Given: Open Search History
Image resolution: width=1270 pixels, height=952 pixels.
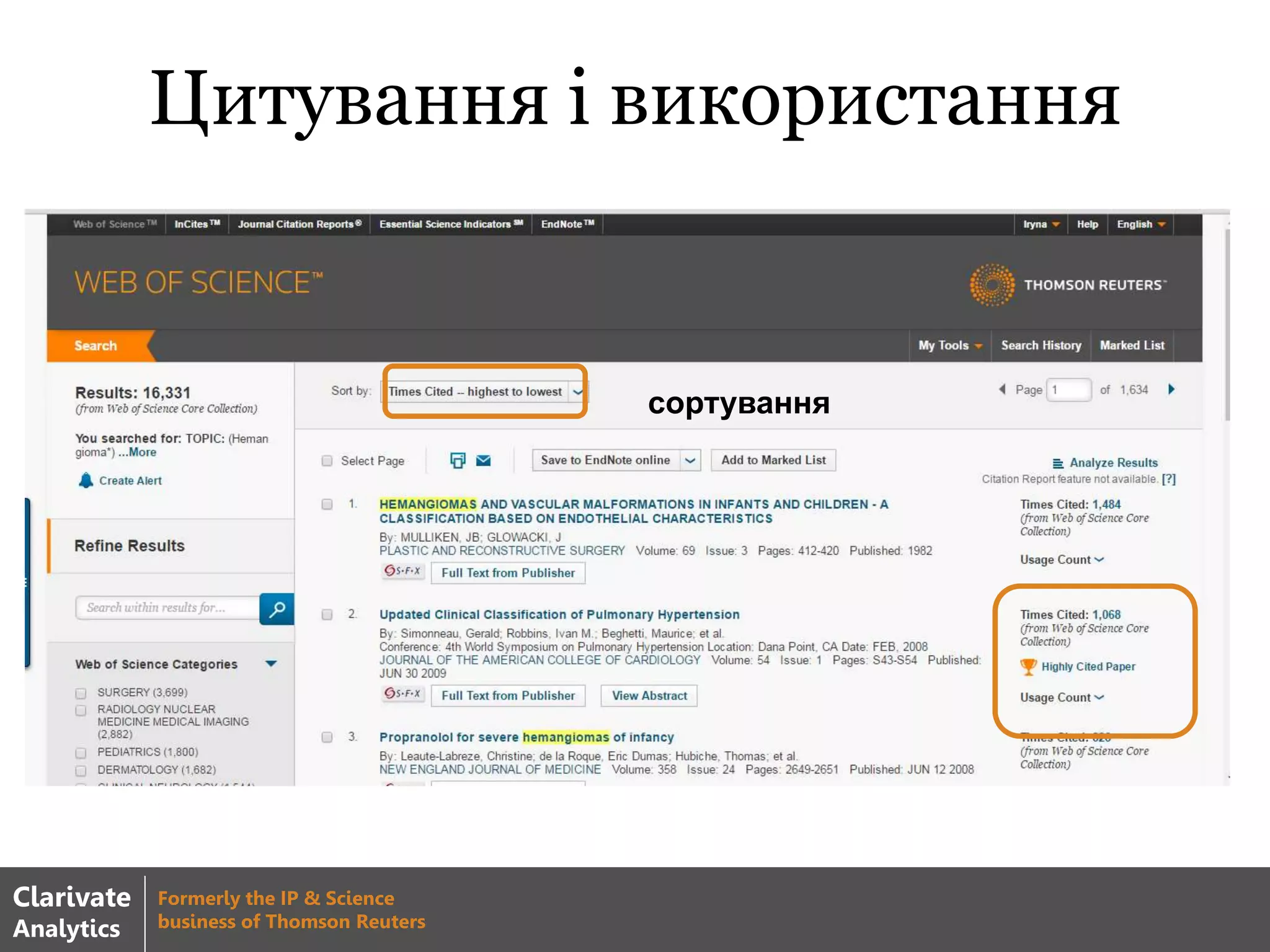Looking at the screenshot, I should tap(1041, 345).
